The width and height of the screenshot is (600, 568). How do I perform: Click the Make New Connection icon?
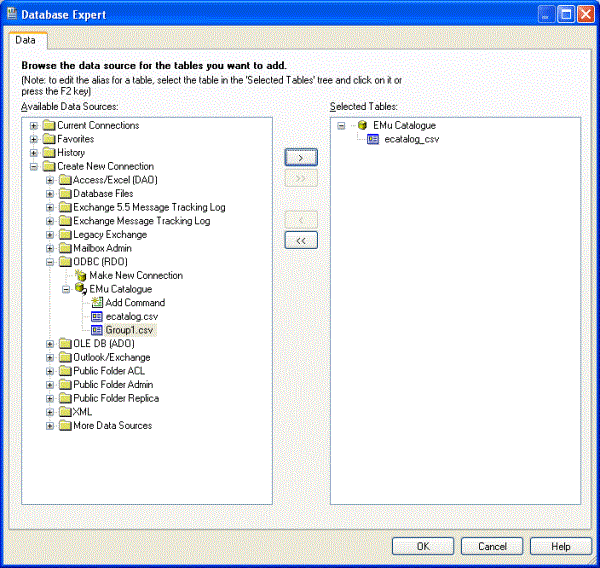(81, 275)
